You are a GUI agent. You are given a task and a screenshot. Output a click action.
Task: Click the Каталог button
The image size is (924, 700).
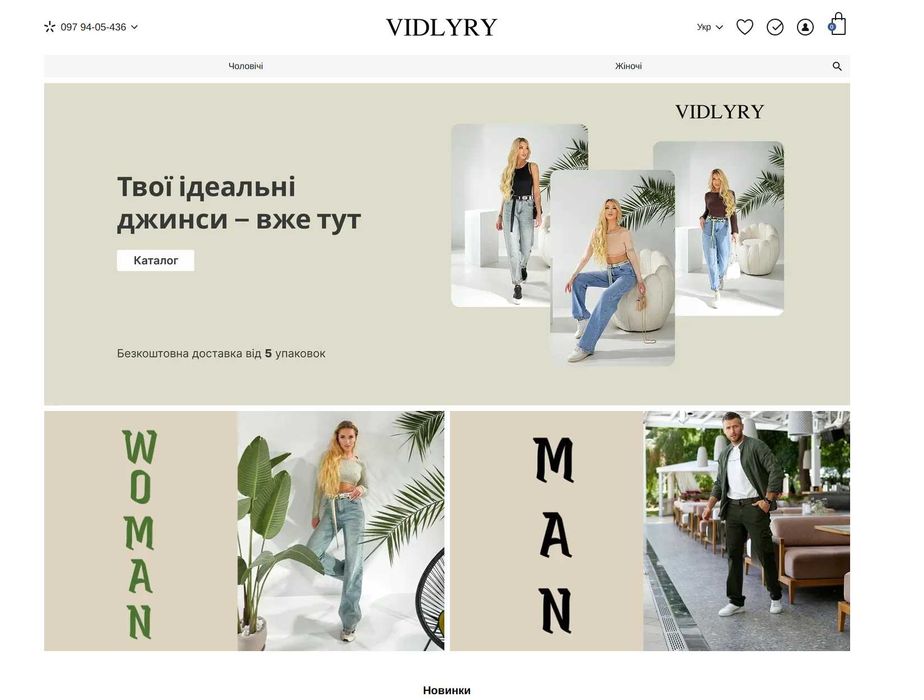pos(156,260)
